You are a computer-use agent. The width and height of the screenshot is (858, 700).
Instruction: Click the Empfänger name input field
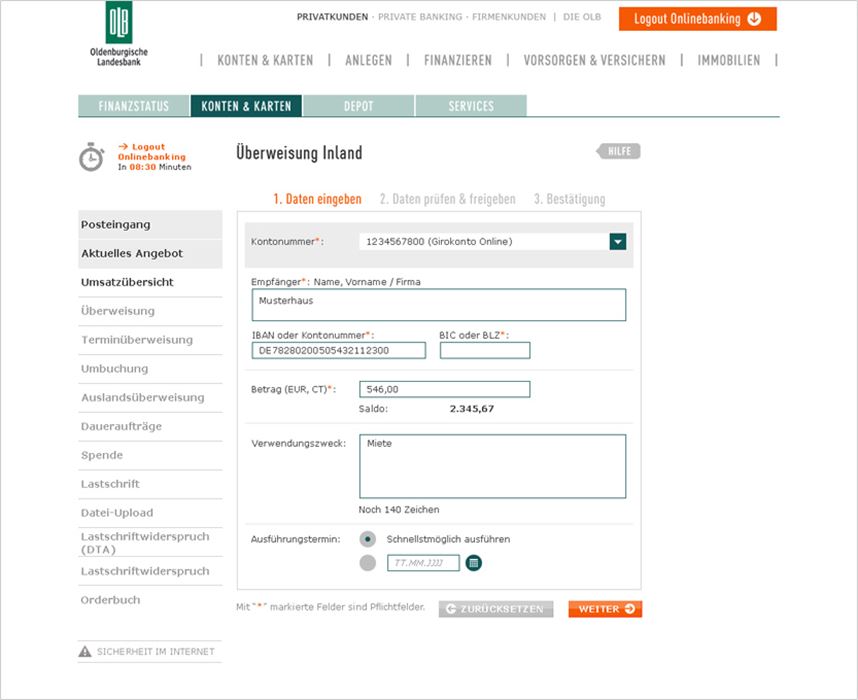439,305
